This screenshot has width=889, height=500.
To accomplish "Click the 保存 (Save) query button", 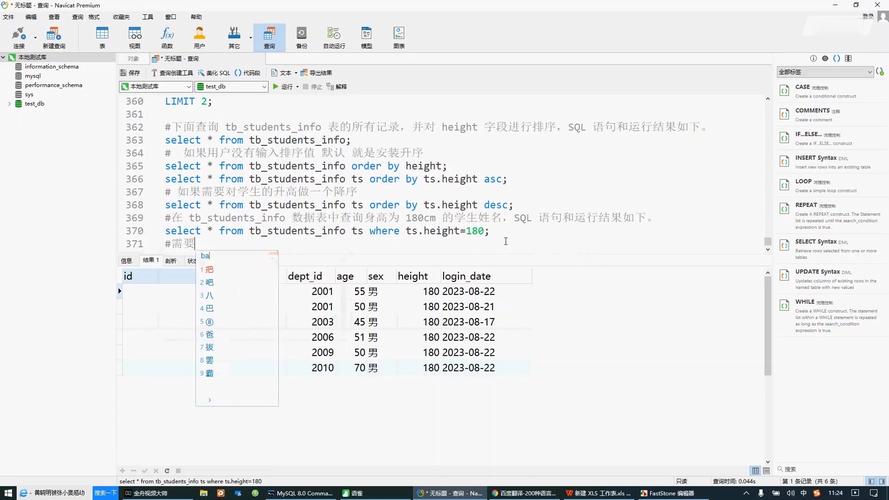I will 130,73.
